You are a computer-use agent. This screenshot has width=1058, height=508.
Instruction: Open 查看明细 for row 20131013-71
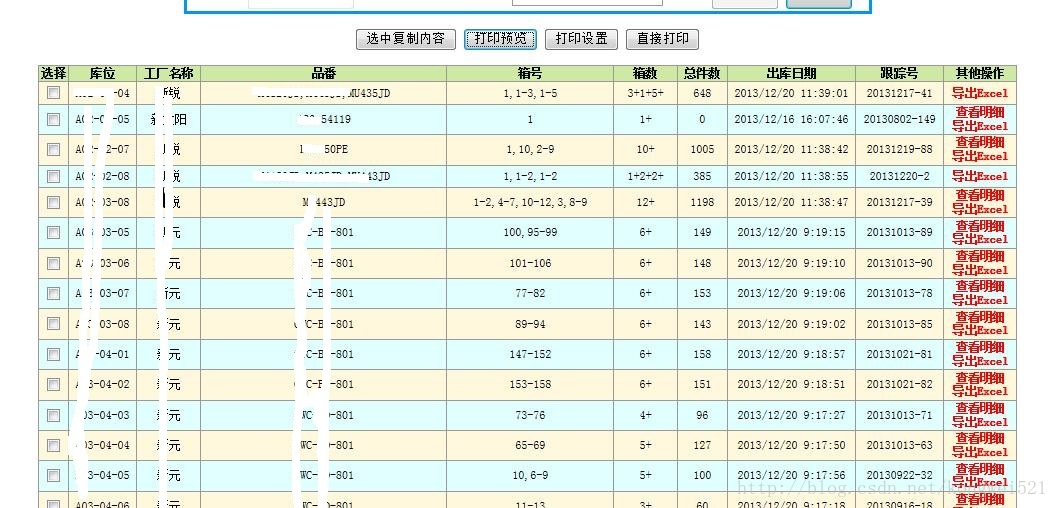980,408
